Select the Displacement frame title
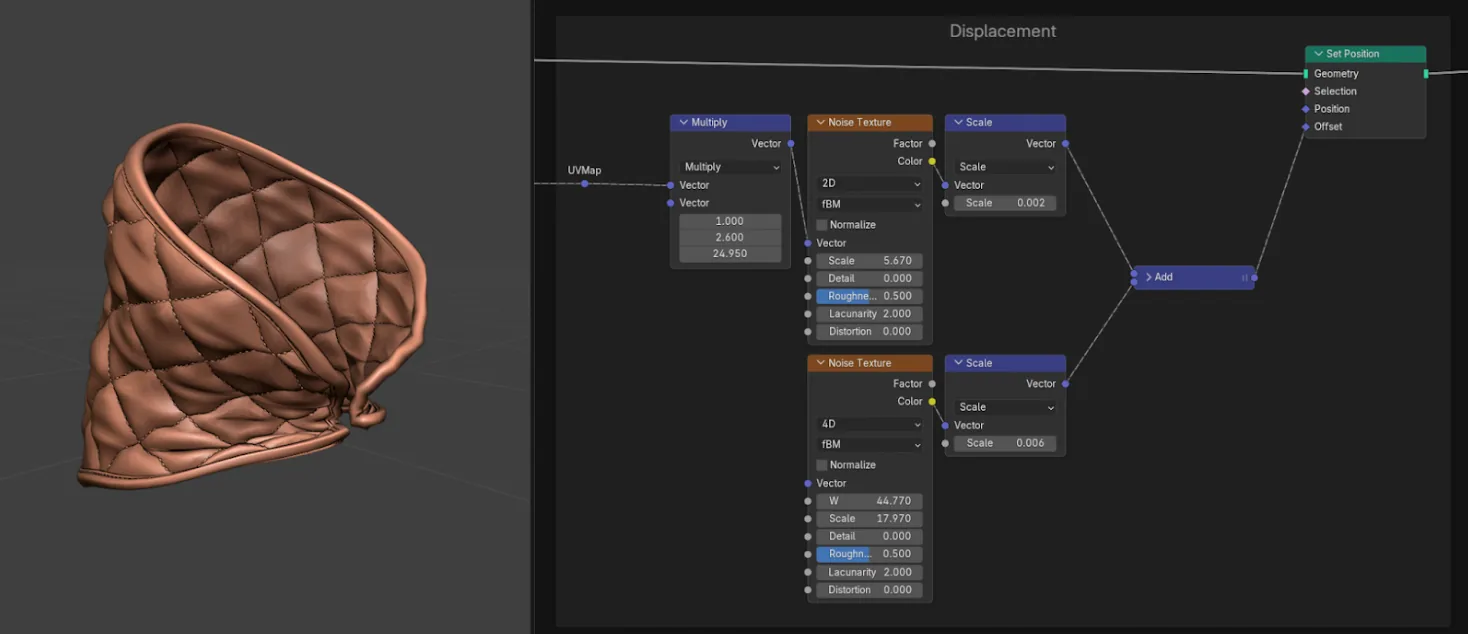Image resolution: width=1468 pixels, height=634 pixels. click(1002, 31)
